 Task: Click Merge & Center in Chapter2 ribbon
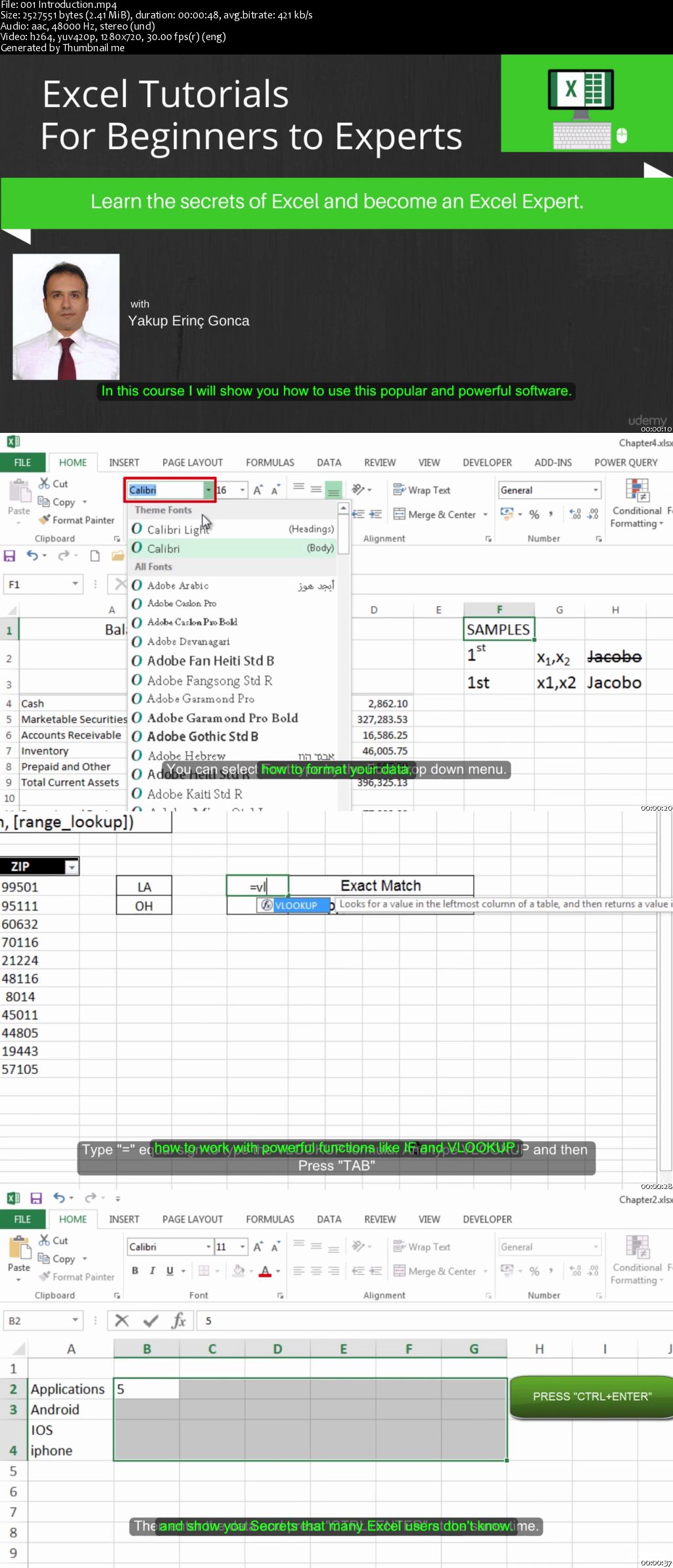point(435,1271)
